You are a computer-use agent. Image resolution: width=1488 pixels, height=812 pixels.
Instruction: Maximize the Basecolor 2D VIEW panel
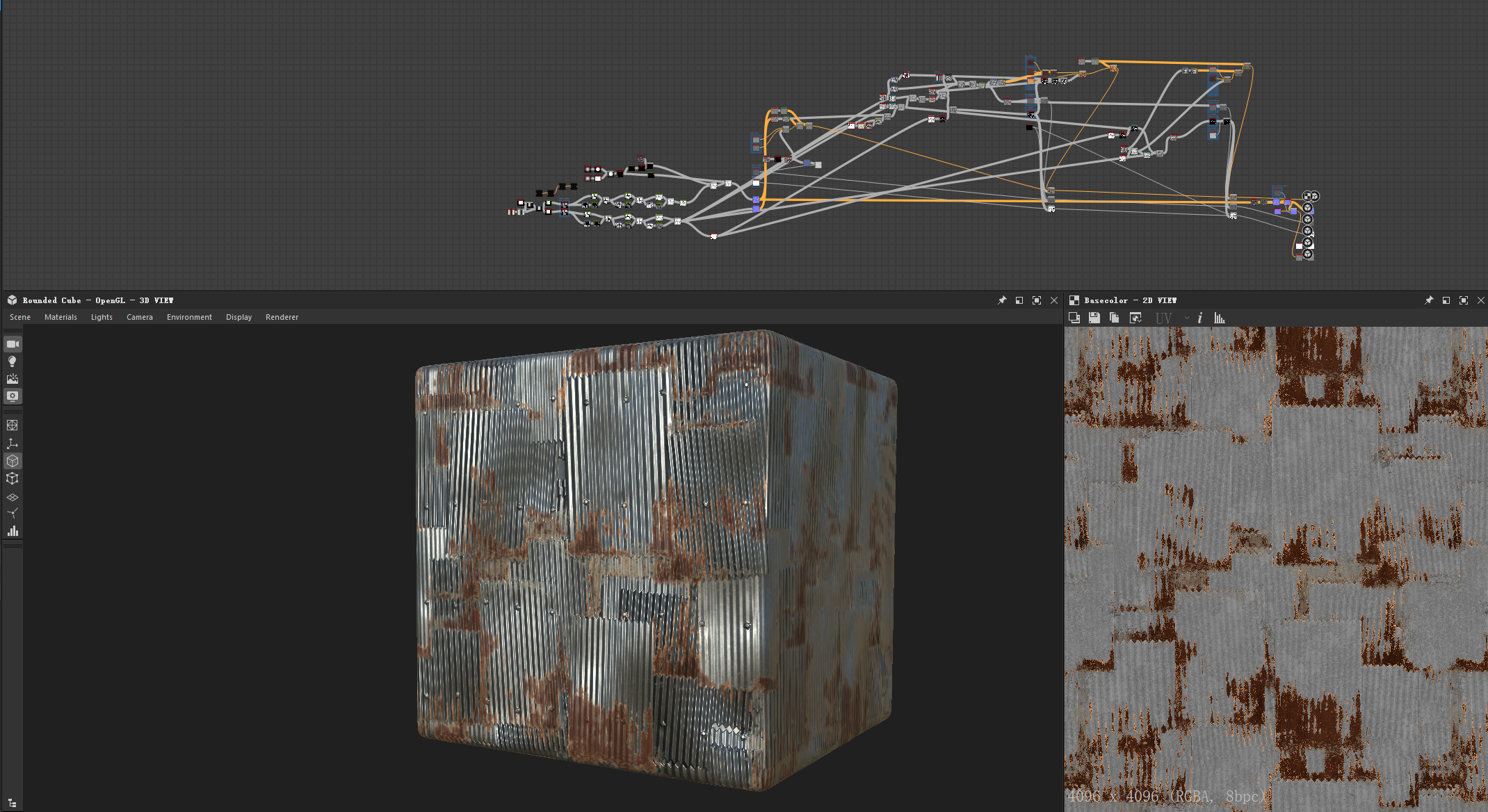click(1464, 300)
